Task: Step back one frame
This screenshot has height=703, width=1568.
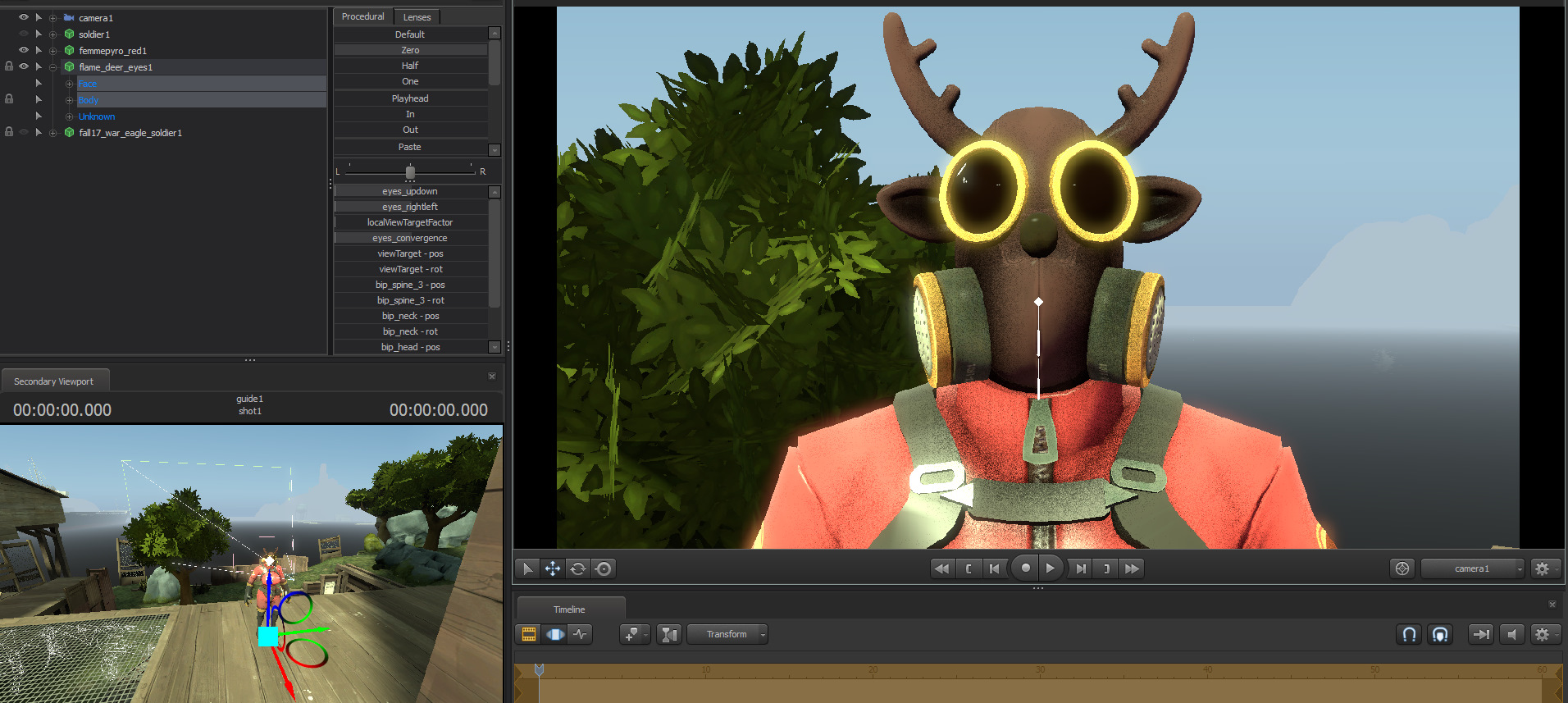Action: (x=995, y=568)
